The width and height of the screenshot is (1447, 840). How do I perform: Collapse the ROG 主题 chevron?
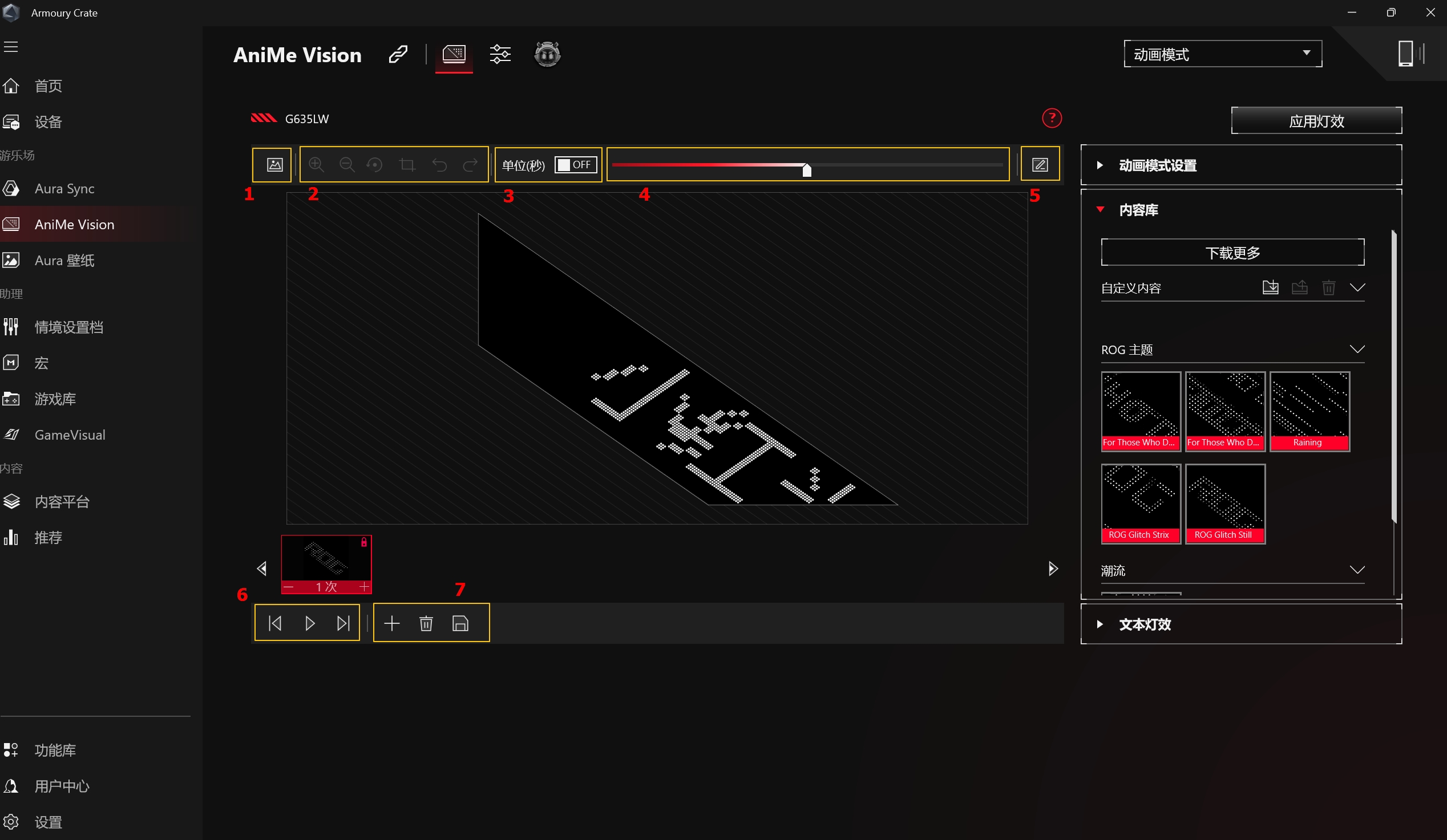pos(1357,349)
